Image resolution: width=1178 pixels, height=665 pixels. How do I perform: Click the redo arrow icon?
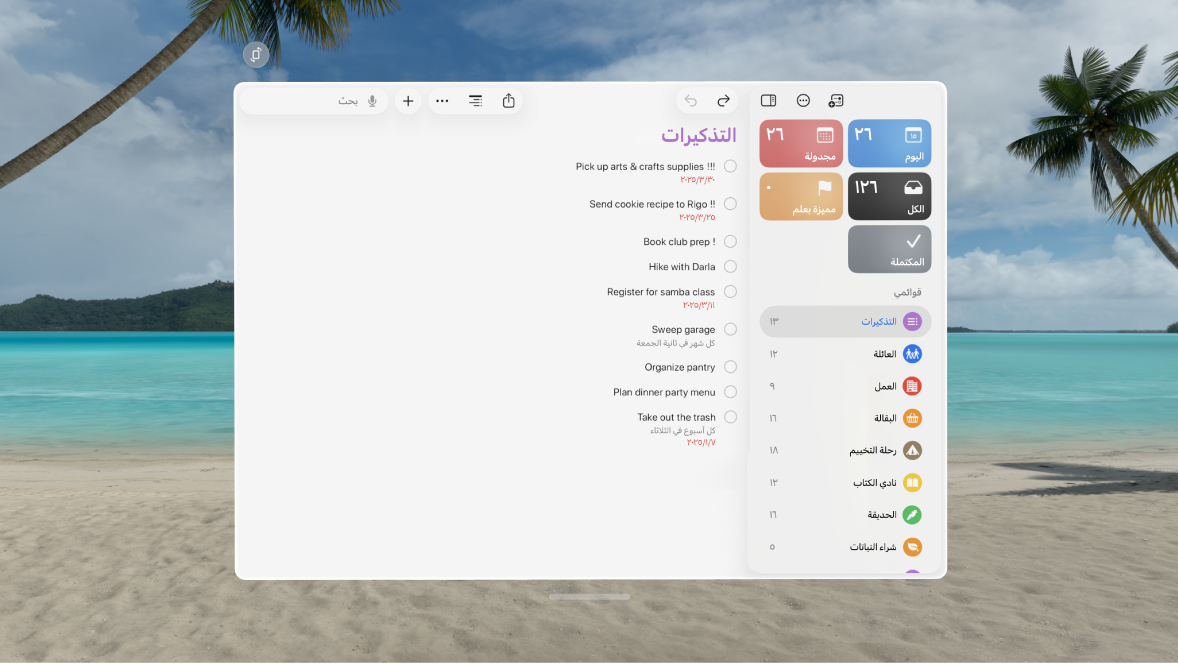coord(723,100)
